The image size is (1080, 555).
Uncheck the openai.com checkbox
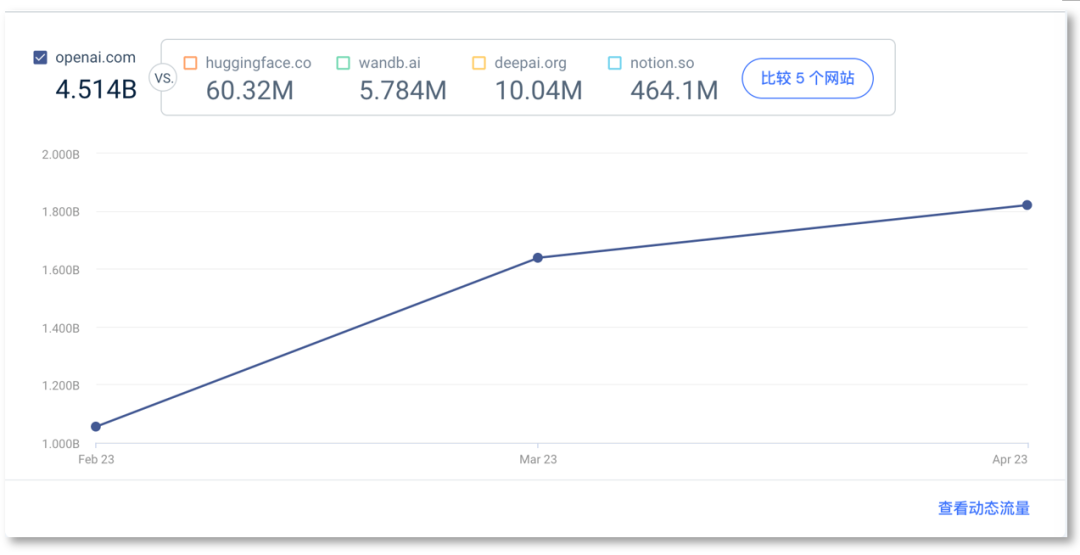[x=40, y=58]
